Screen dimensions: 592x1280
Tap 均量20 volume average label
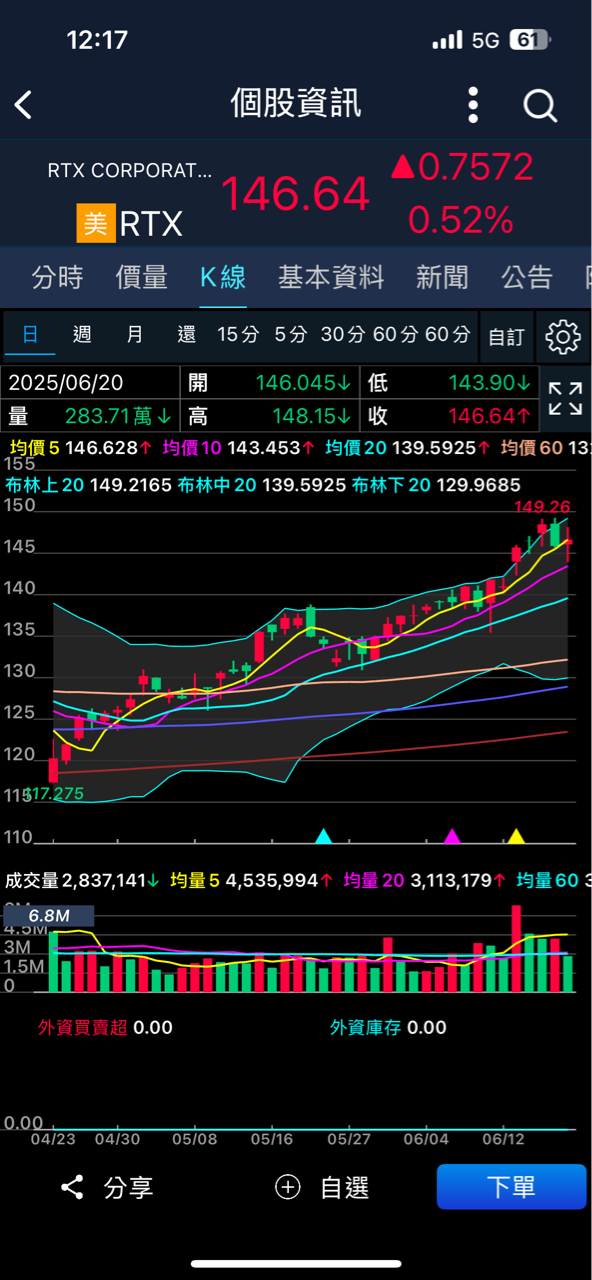[x=374, y=880]
